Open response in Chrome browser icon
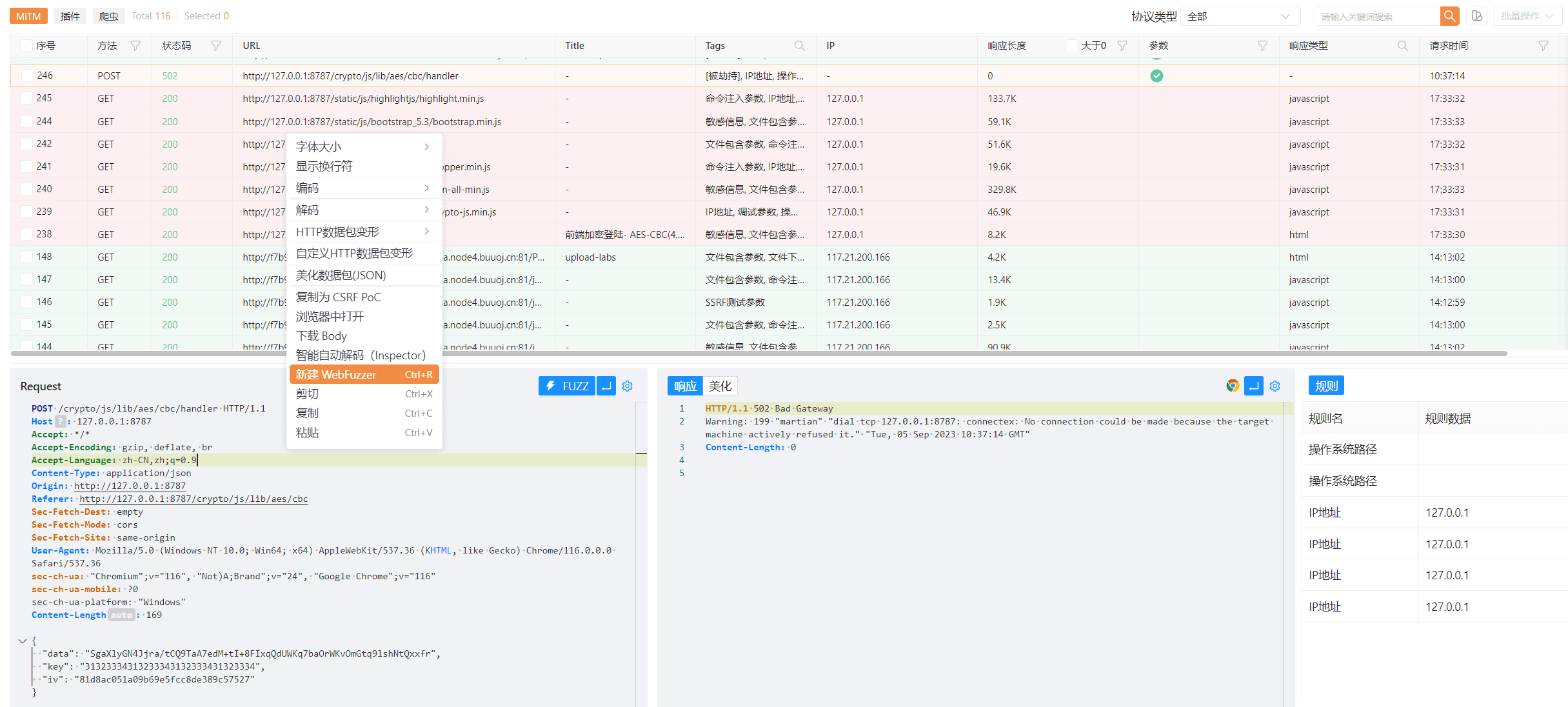This screenshot has width=1568, height=707. pos(1233,386)
